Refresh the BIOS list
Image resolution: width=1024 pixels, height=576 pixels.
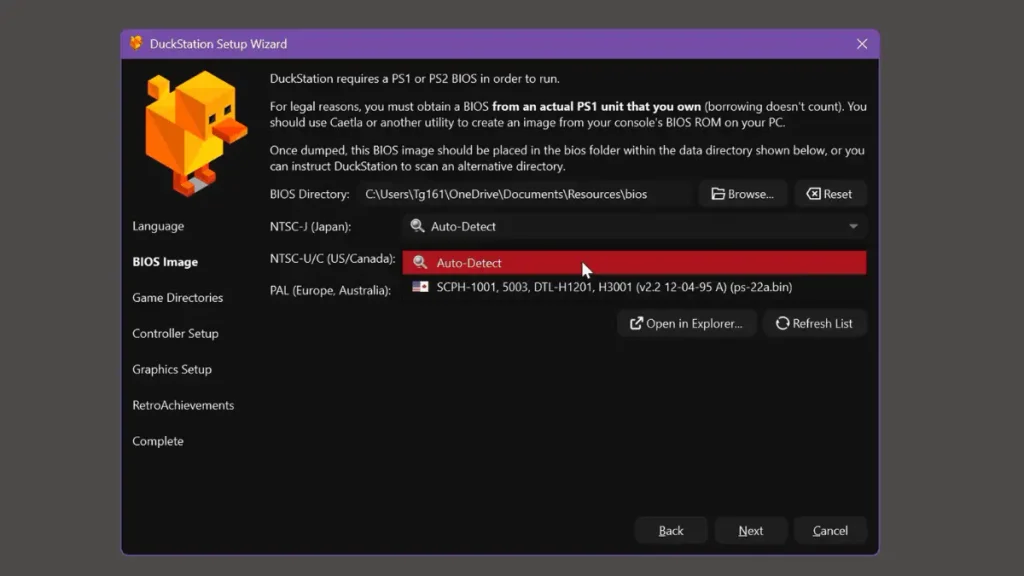pyautogui.click(x=814, y=323)
